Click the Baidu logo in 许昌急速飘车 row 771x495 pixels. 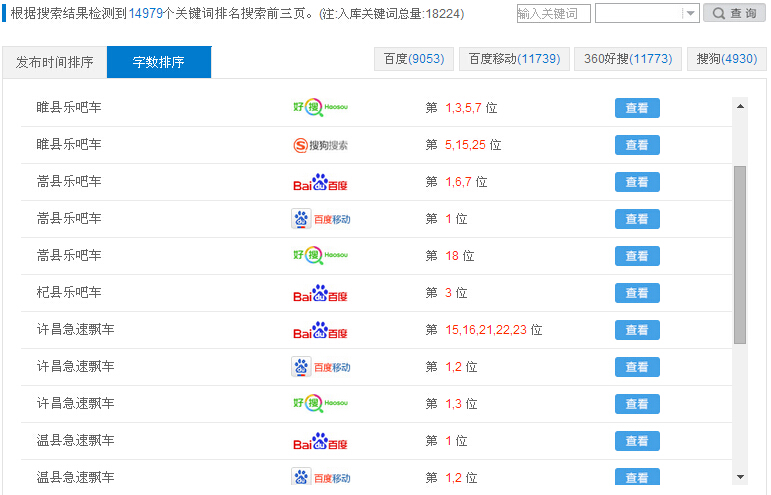click(320, 330)
